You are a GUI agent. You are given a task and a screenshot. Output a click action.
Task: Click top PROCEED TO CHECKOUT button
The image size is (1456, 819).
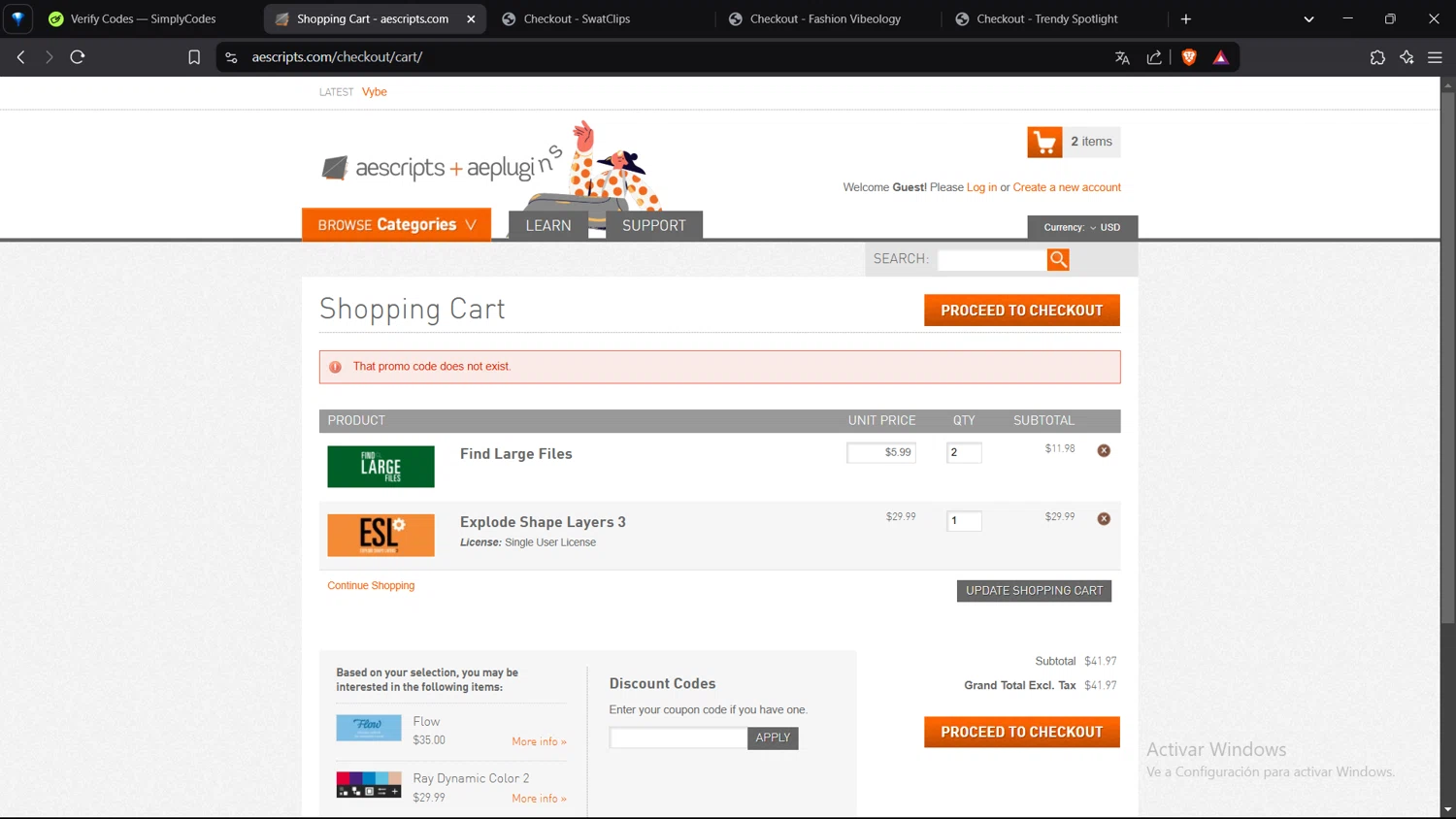(x=1022, y=311)
